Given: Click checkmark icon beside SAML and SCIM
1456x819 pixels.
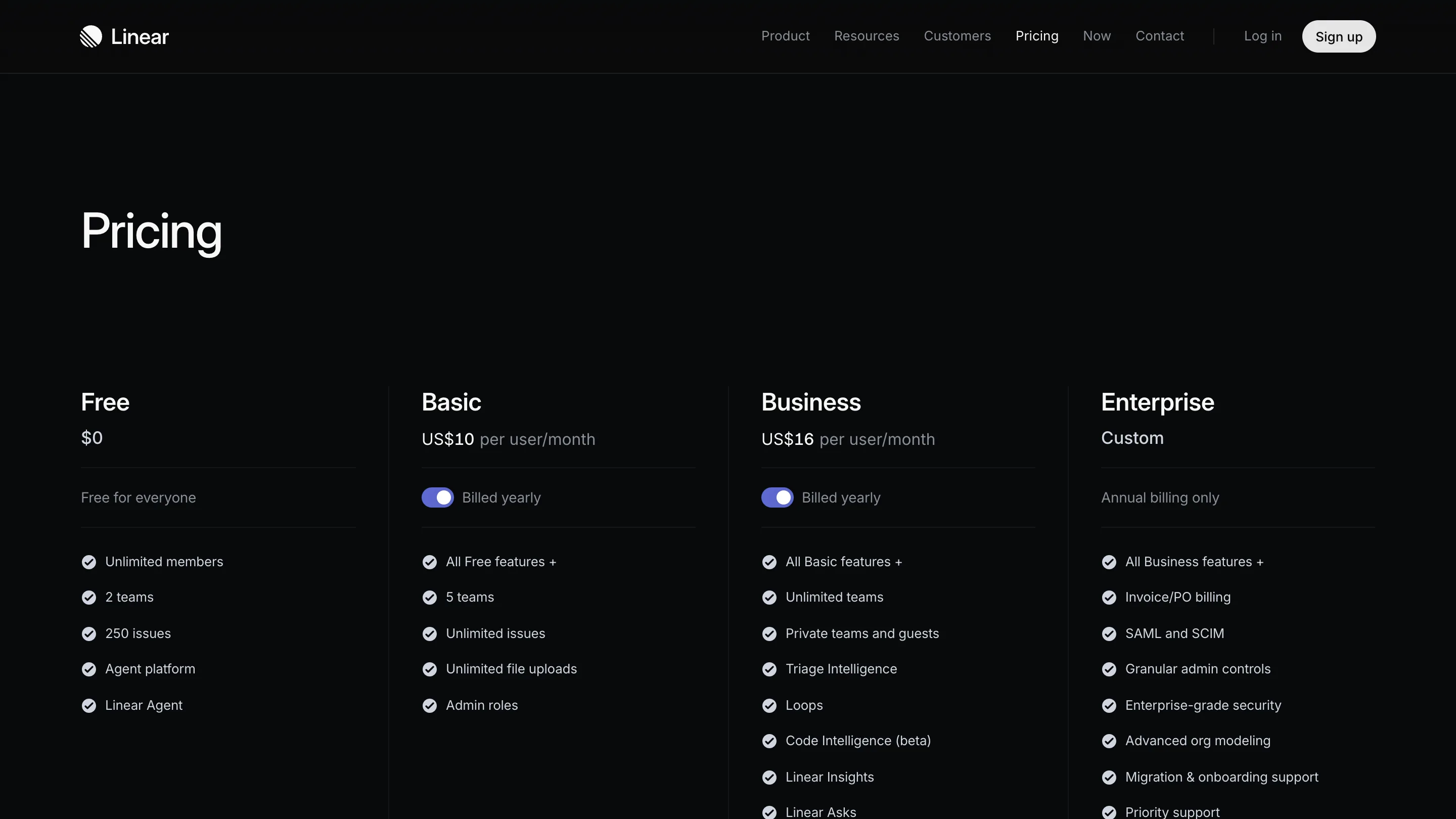Looking at the screenshot, I should pyautogui.click(x=1109, y=633).
